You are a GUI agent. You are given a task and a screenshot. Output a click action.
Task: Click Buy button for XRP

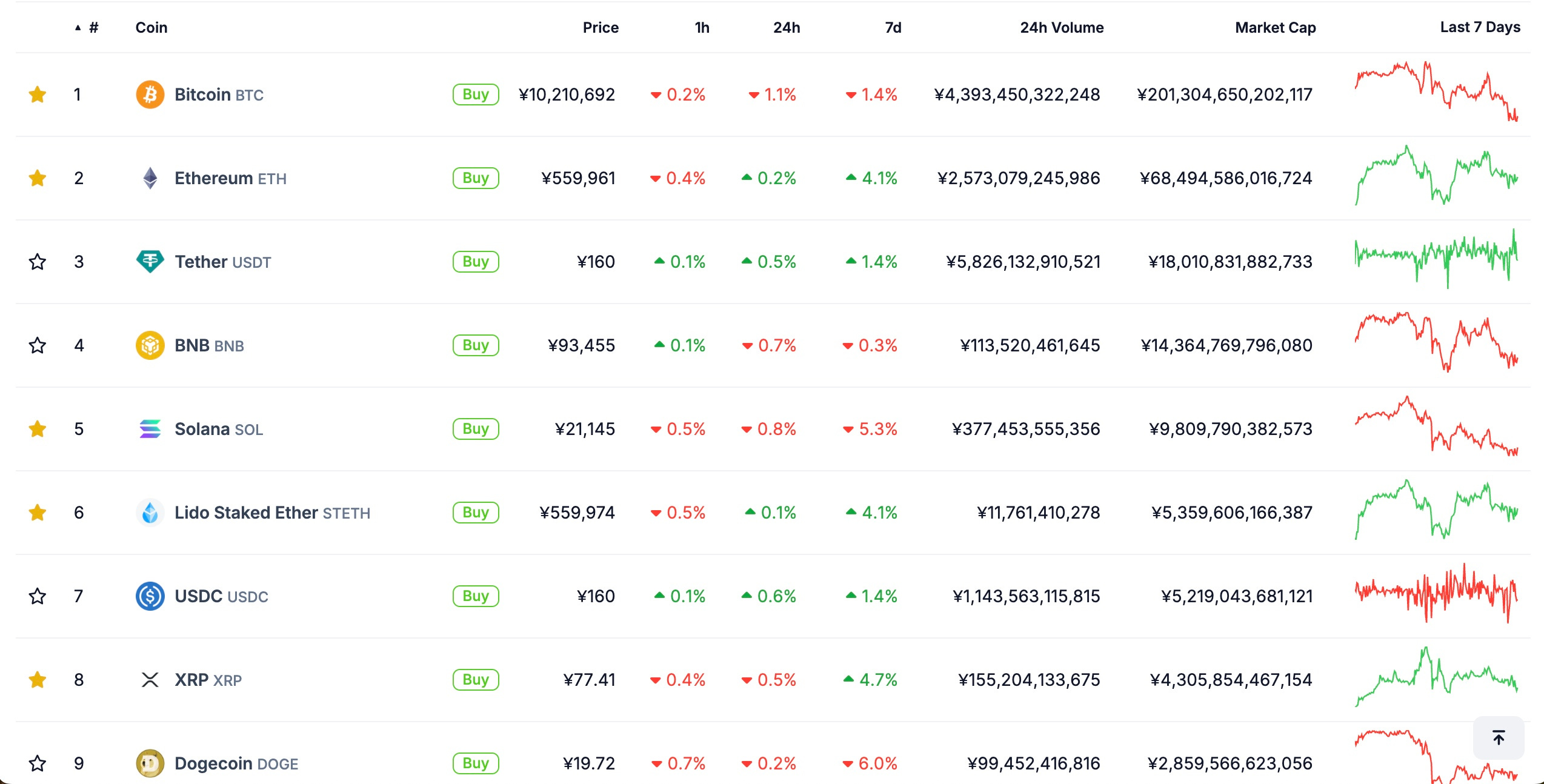(476, 680)
